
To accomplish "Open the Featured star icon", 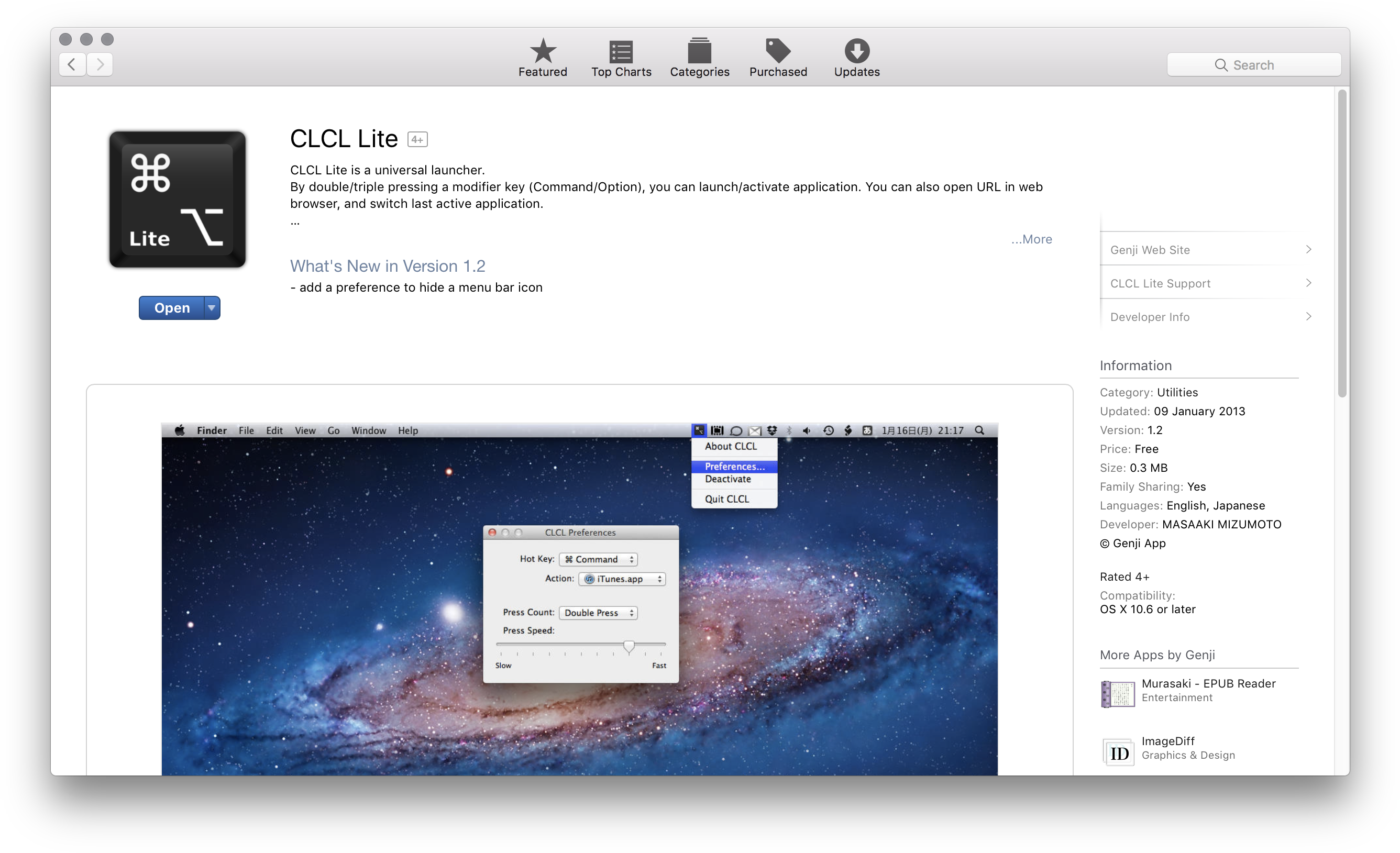I will click(543, 51).
